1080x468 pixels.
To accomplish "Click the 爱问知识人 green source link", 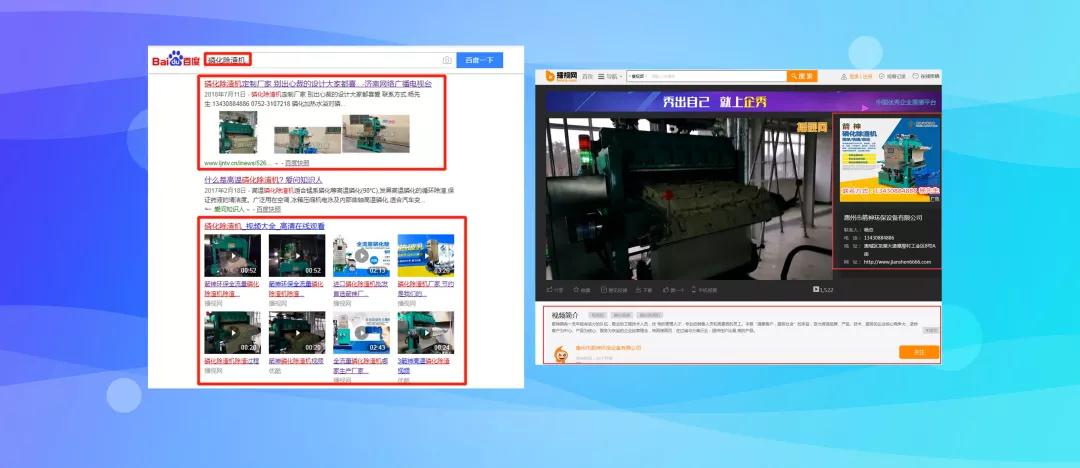I will 229,209.
